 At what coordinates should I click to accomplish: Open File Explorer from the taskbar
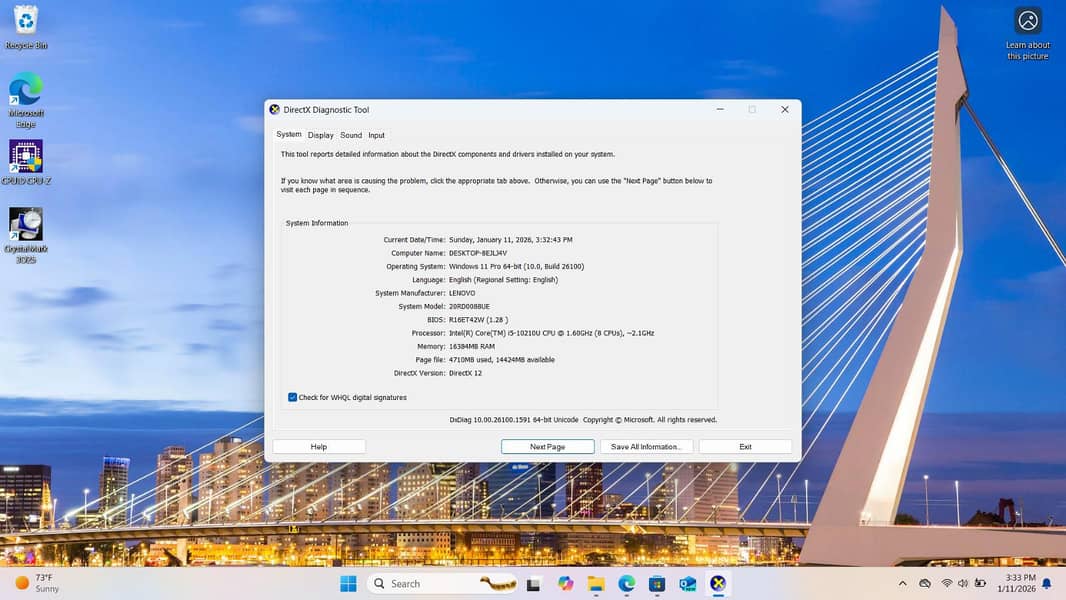pos(596,583)
